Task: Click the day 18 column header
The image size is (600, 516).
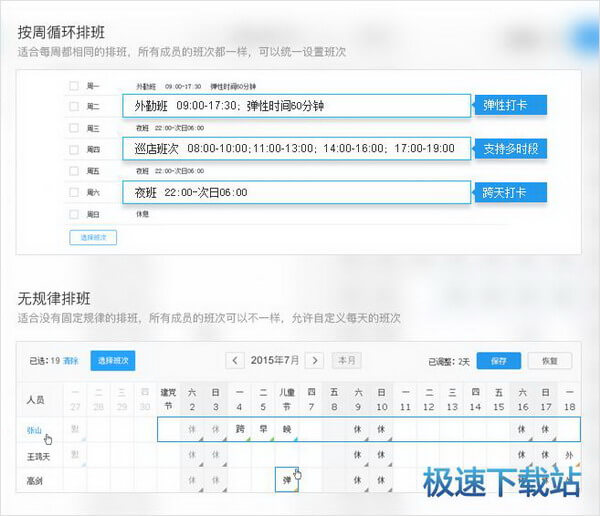Action: tap(569, 399)
